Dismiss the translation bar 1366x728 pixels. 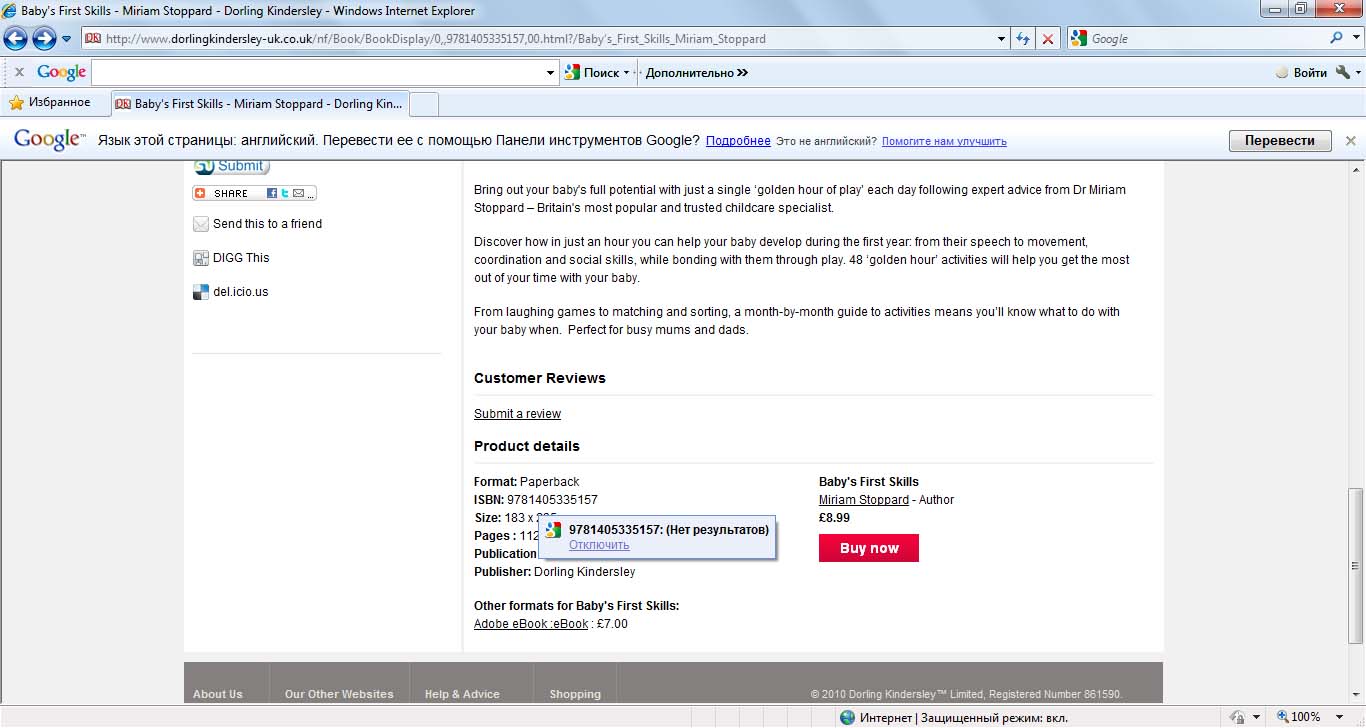point(1350,141)
